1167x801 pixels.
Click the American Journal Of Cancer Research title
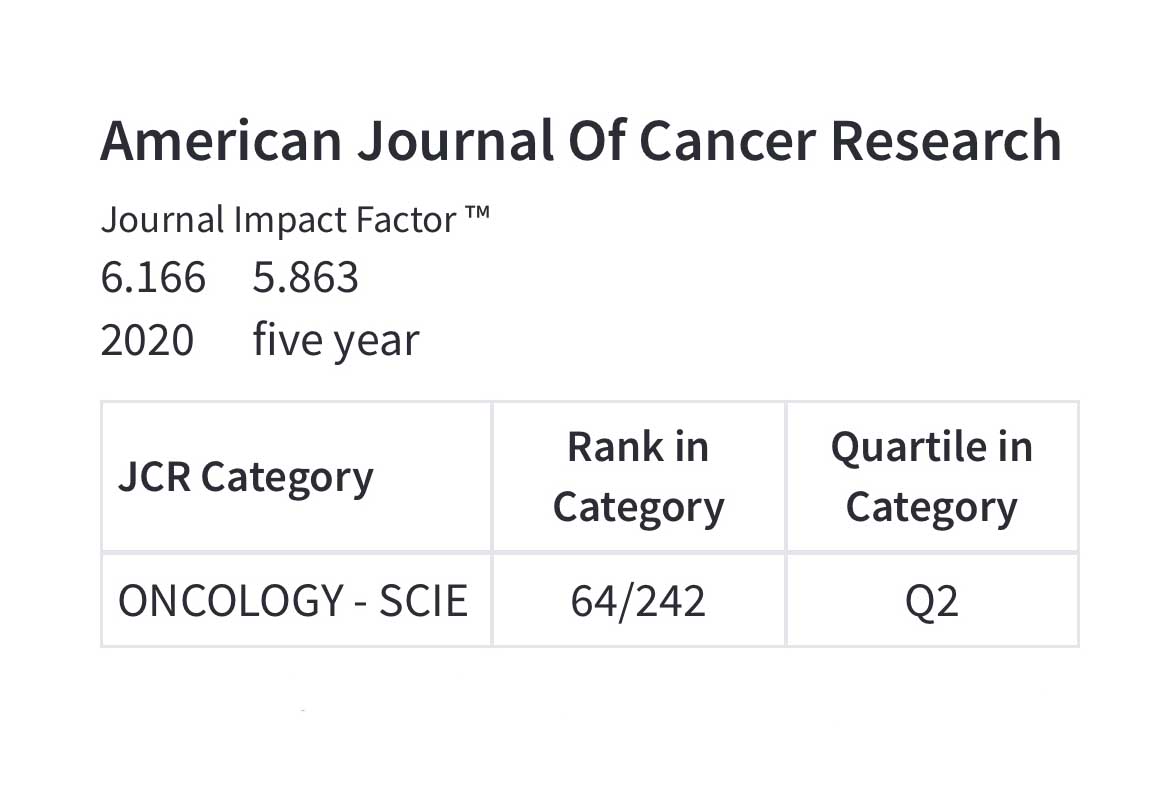(x=580, y=141)
